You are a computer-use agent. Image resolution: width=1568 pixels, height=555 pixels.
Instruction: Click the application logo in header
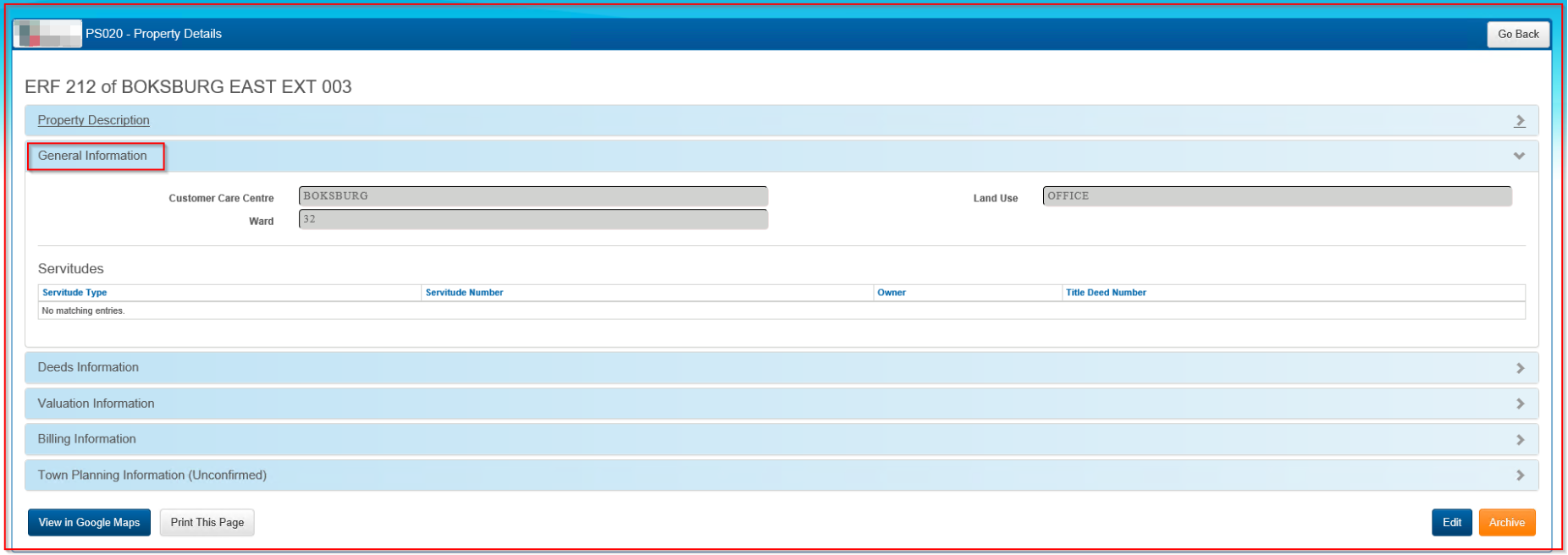47,34
